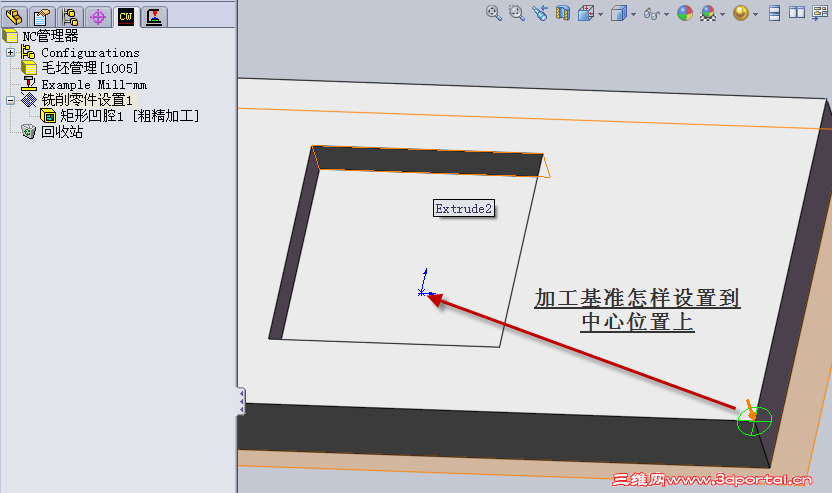Open the Hide/Show Items dropdown arrow
The width and height of the screenshot is (832, 493).
pyautogui.click(x=666, y=14)
